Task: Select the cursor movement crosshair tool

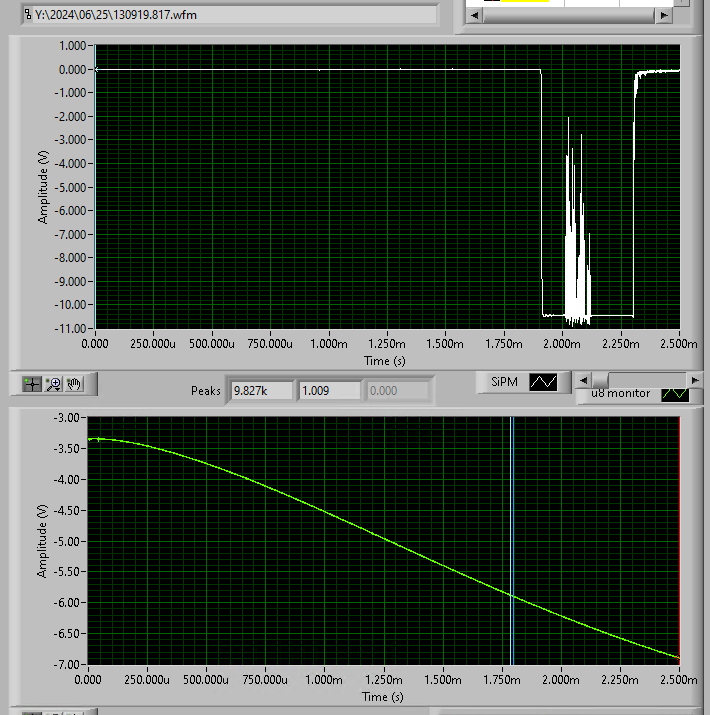Action: tap(32, 384)
